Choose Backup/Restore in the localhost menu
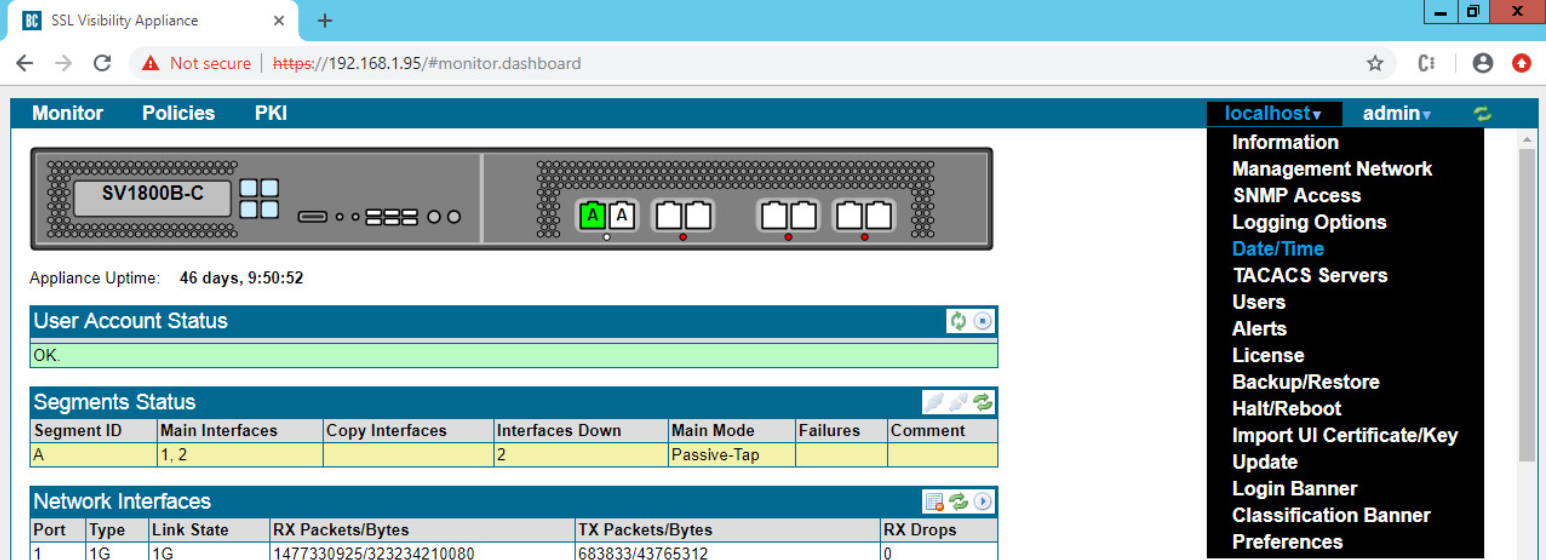 (x=1305, y=382)
